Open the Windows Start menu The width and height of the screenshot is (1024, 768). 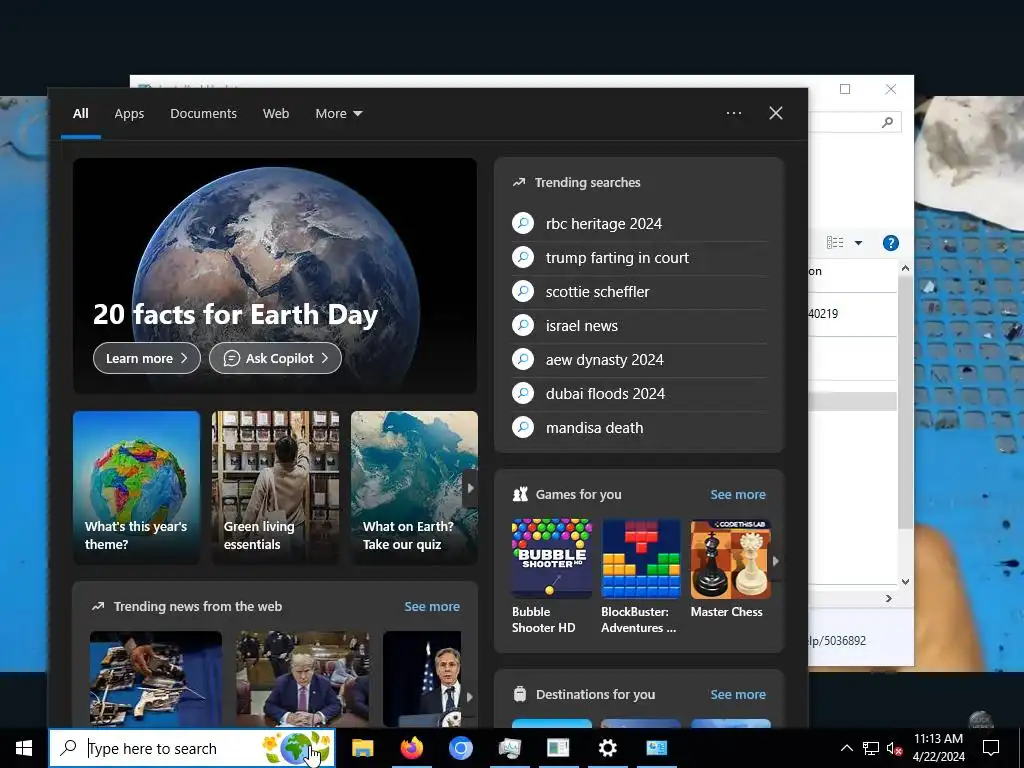[24, 748]
